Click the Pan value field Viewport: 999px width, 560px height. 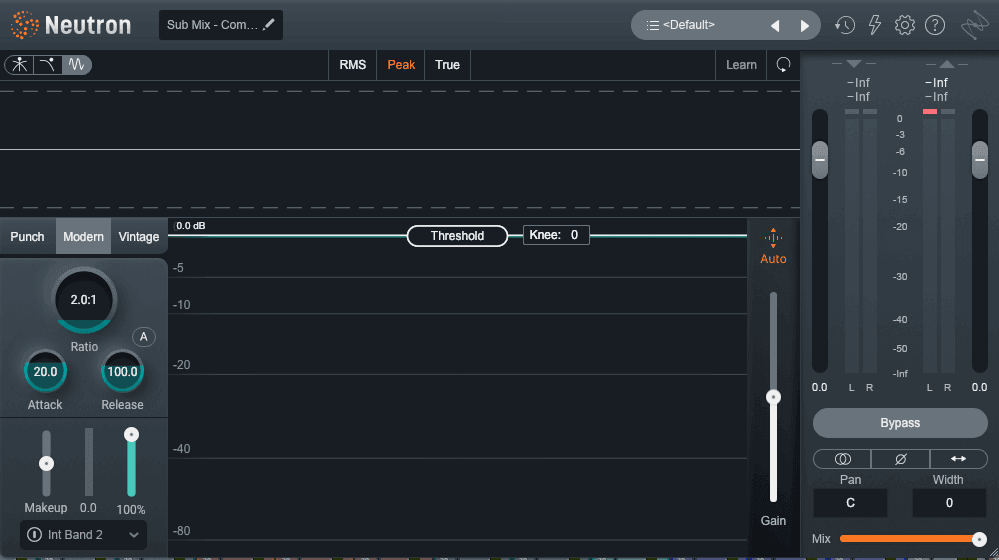pyautogui.click(x=850, y=503)
